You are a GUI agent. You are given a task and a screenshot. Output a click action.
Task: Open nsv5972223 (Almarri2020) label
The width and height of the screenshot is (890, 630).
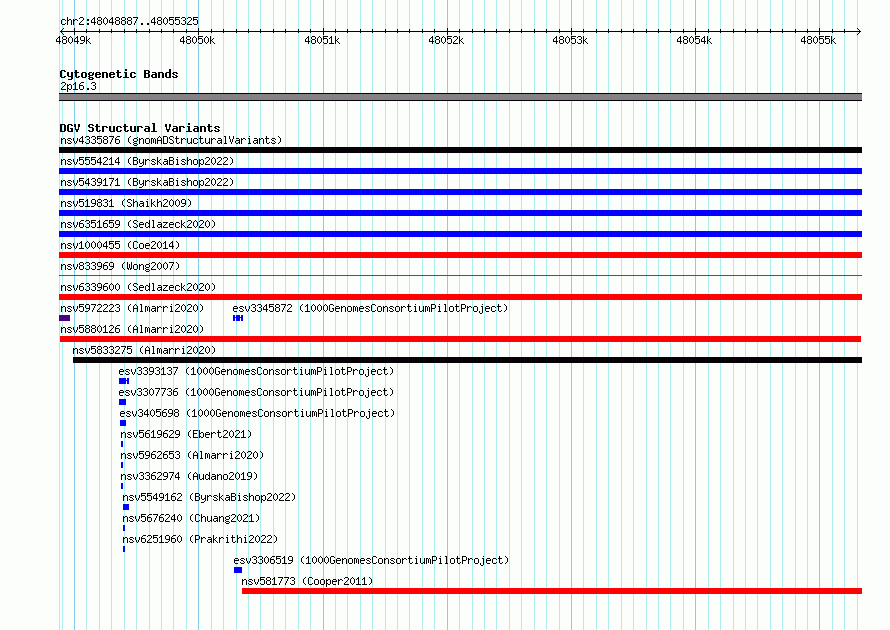coord(132,308)
